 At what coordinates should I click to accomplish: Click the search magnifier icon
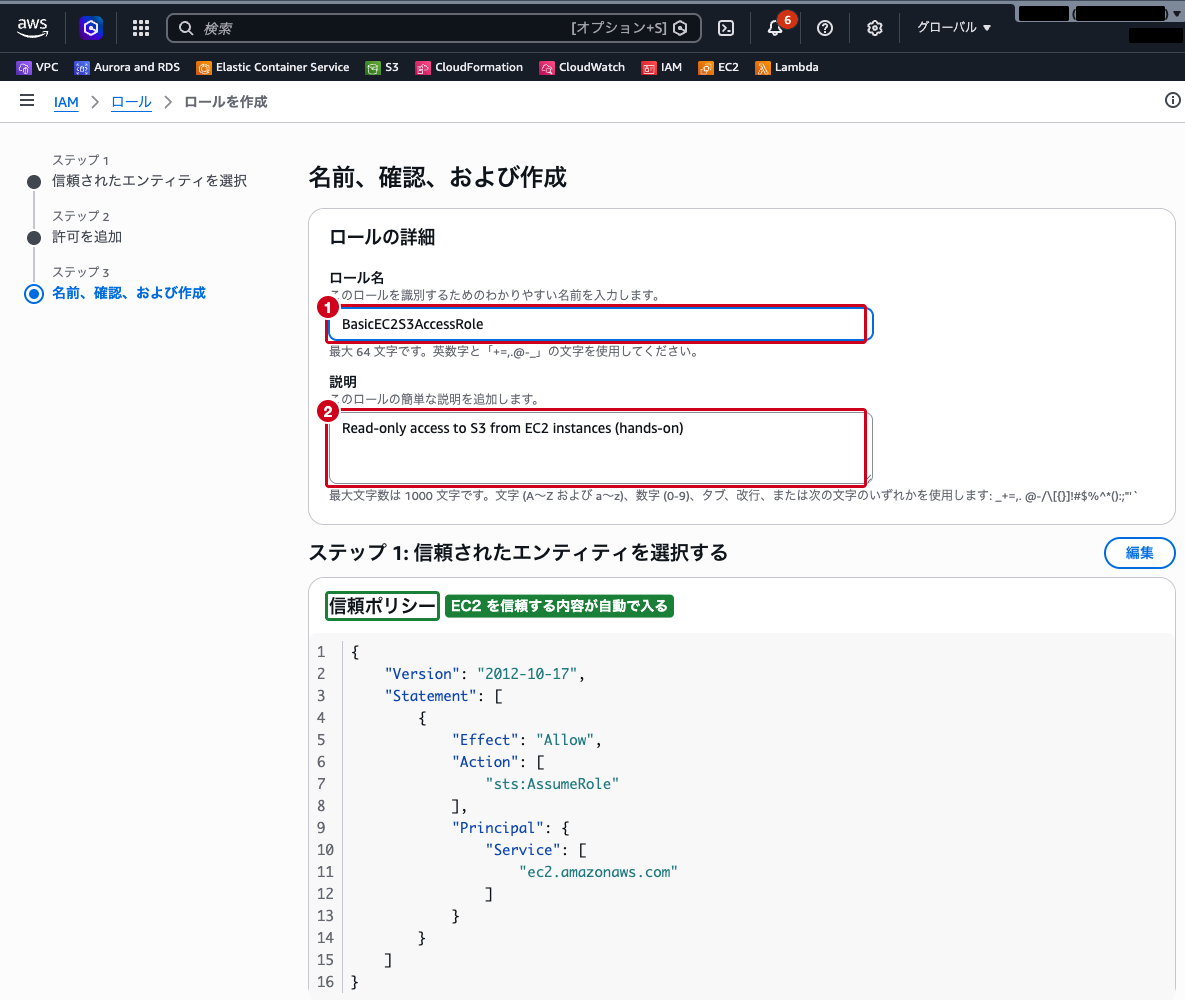186,28
